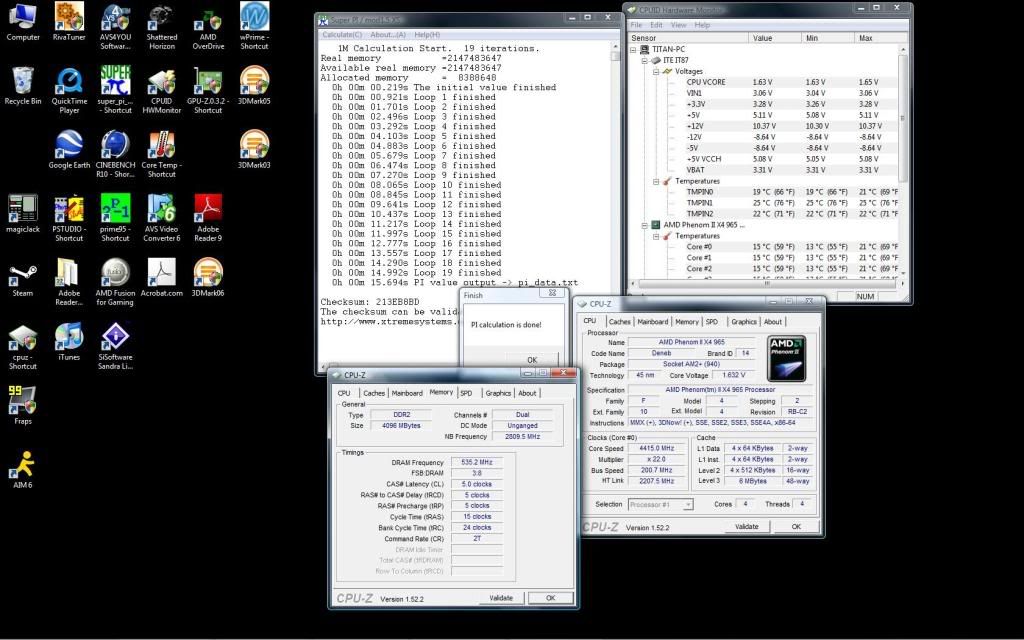1024x640 pixels.
Task: Click the AMD OverDrive desktop icon
Action: coord(208,26)
